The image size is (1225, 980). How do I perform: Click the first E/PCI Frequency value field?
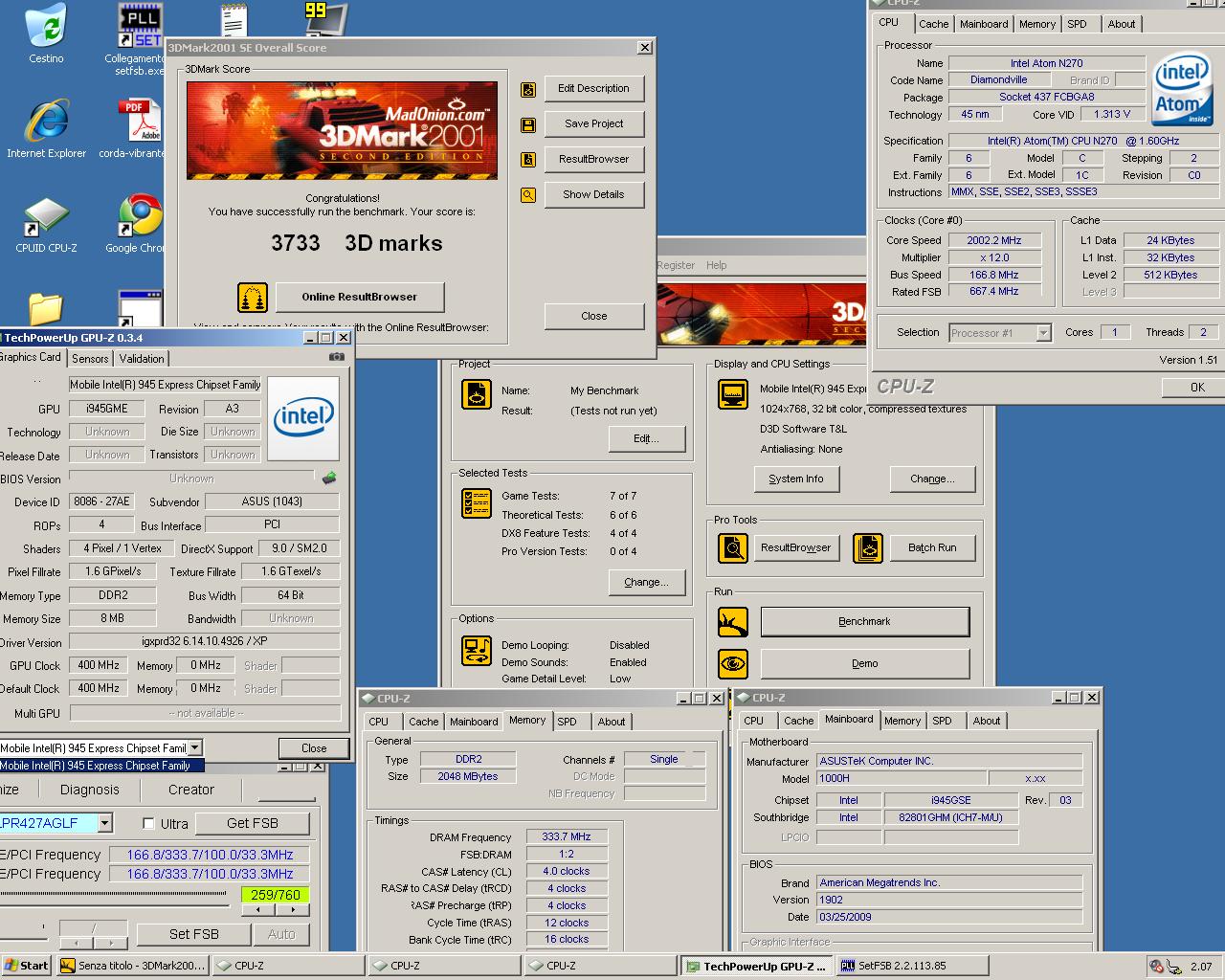click(x=210, y=855)
